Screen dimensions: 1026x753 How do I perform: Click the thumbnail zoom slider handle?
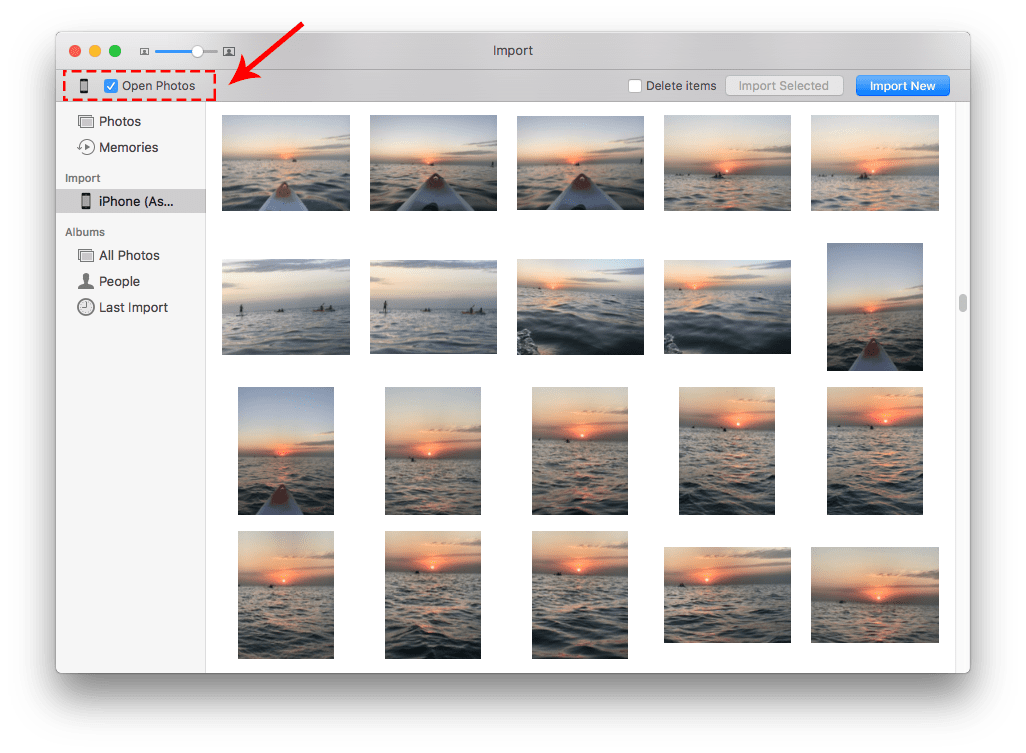click(x=197, y=51)
